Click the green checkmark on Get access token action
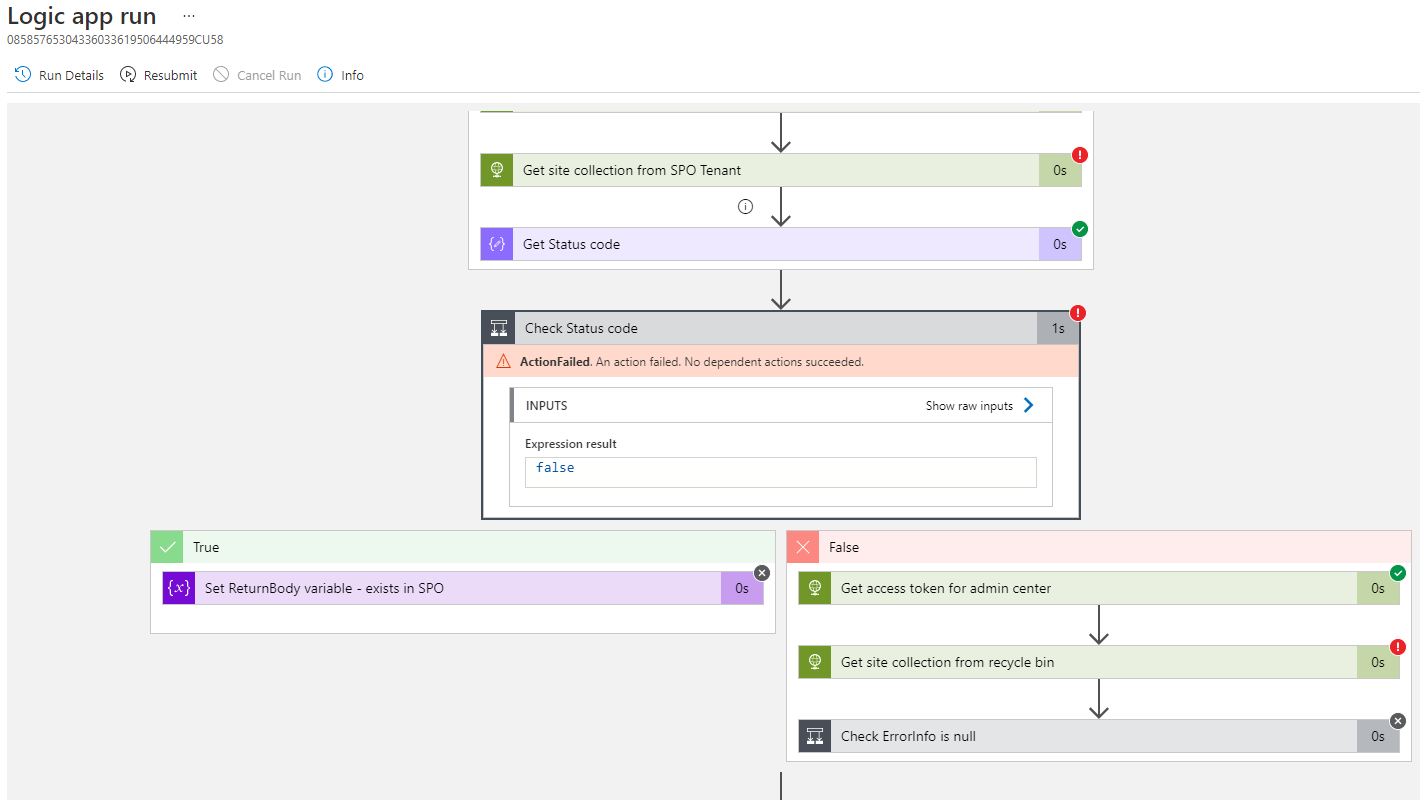This screenshot has width=1420, height=800. [x=1397, y=573]
